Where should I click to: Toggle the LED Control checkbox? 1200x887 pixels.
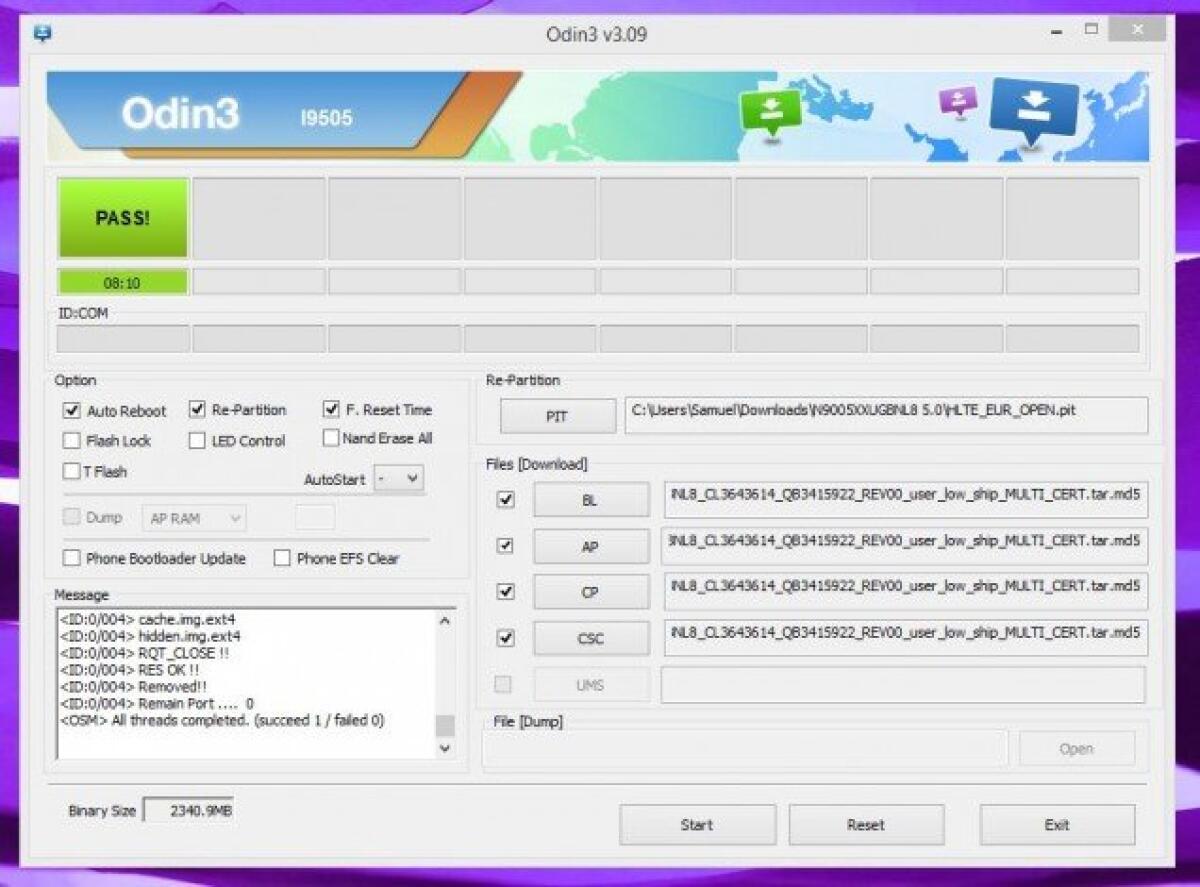point(197,440)
